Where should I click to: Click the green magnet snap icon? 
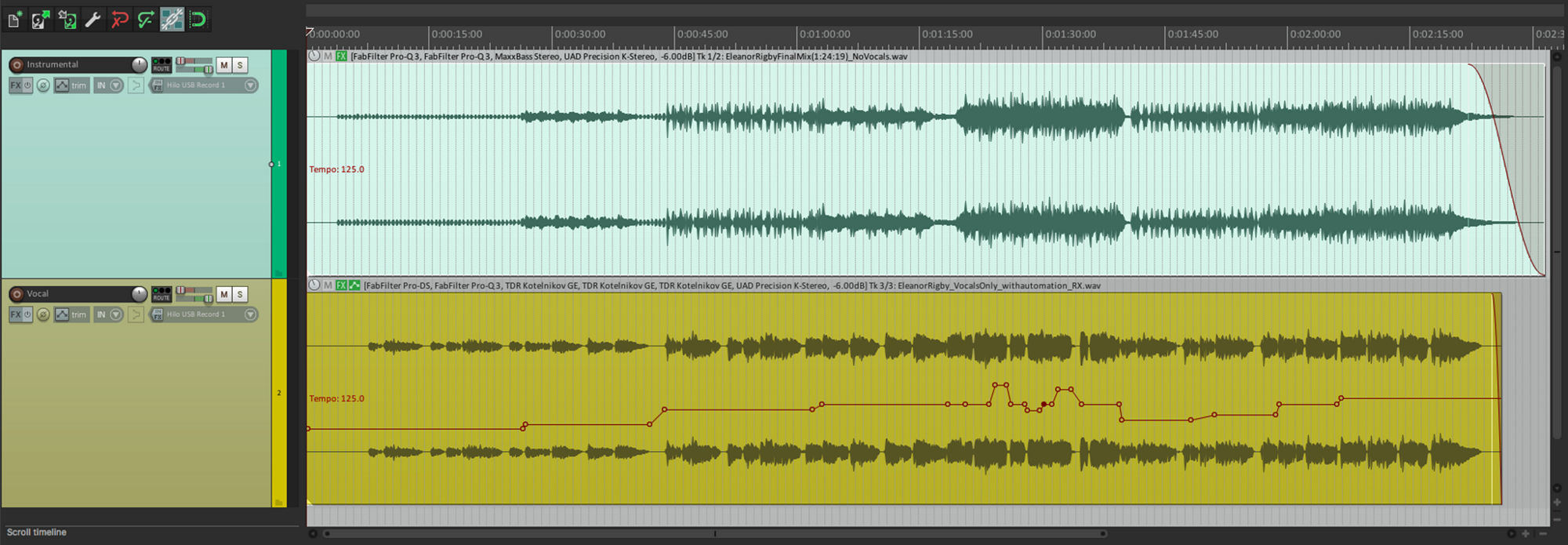[x=198, y=20]
